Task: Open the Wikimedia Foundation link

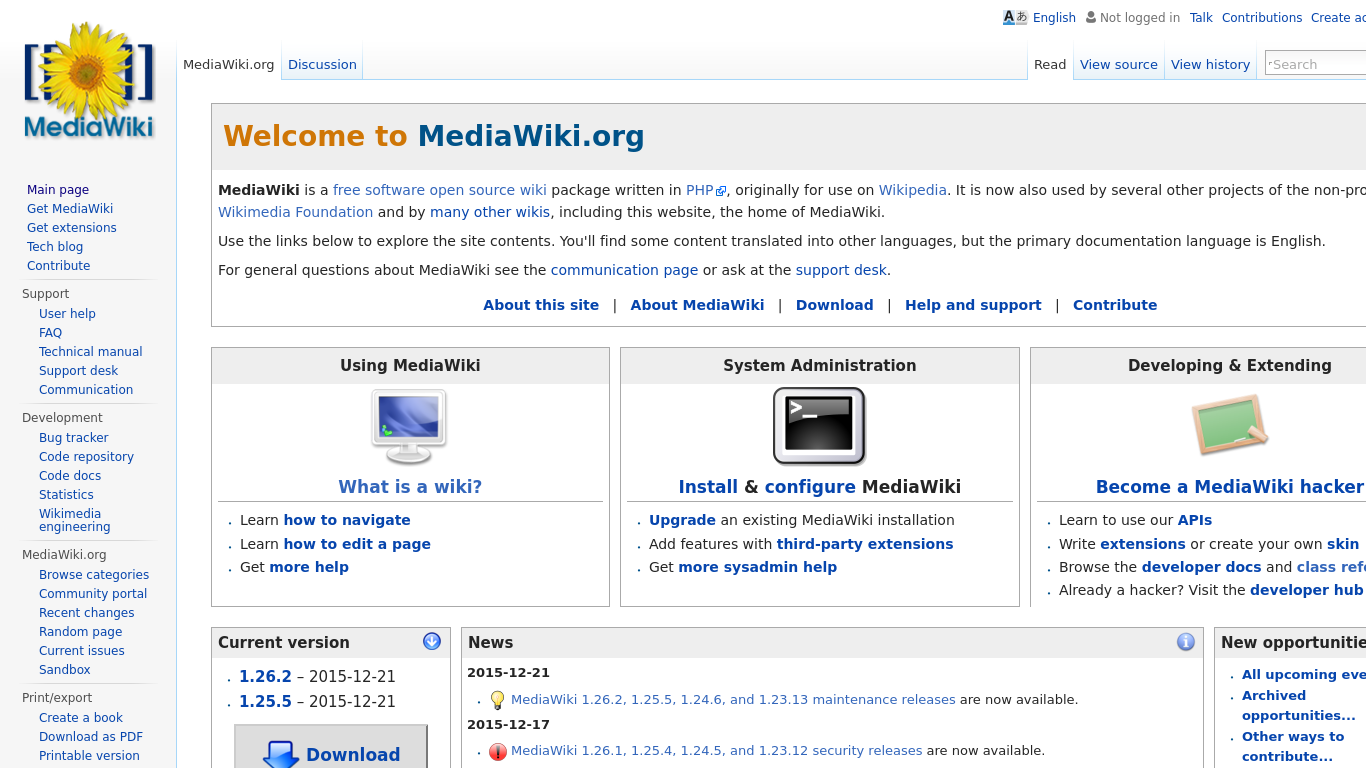Action: (x=295, y=212)
